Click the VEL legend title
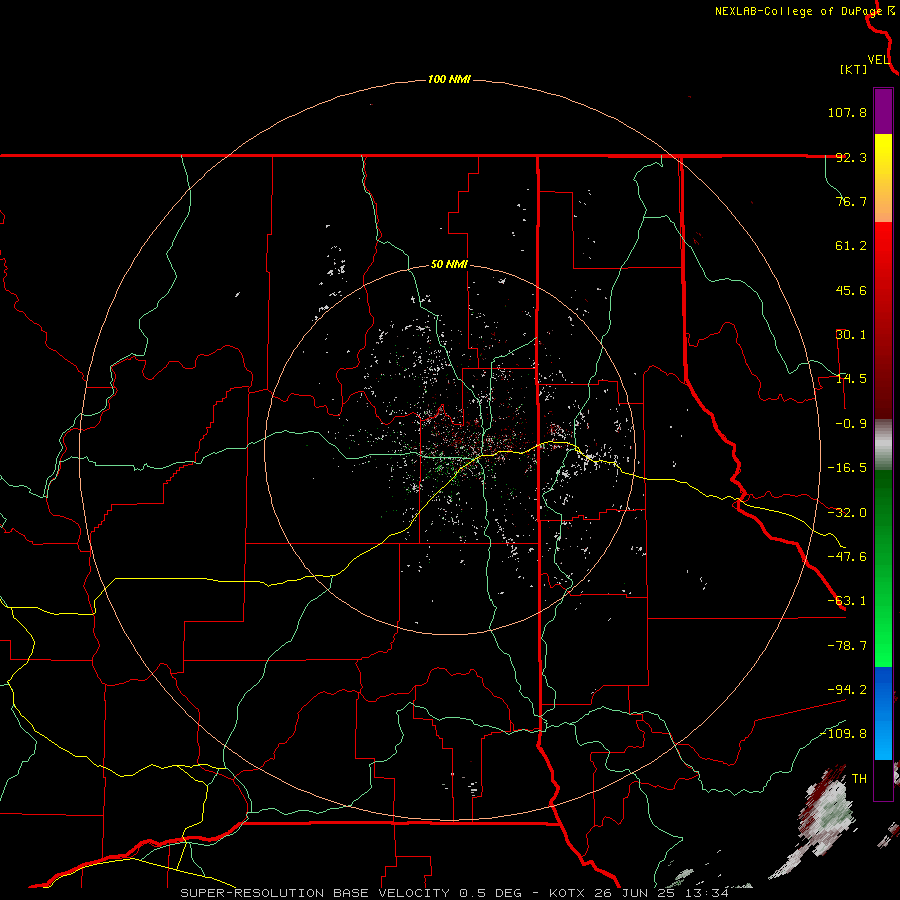 pyautogui.click(x=878, y=60)
